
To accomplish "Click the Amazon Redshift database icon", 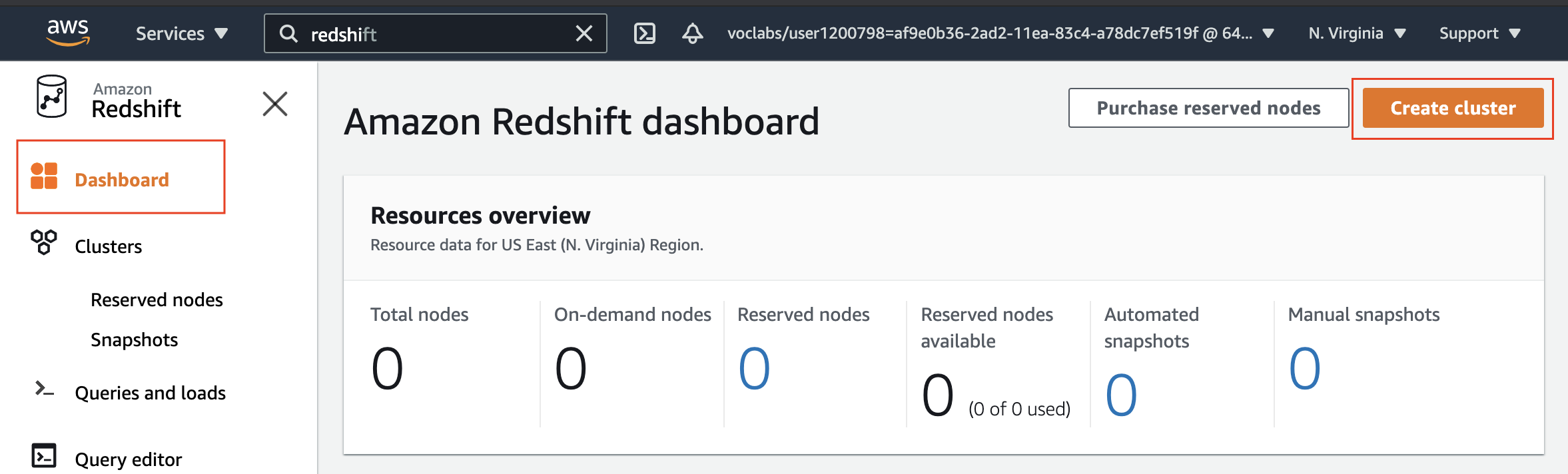I will click(51, 97).
